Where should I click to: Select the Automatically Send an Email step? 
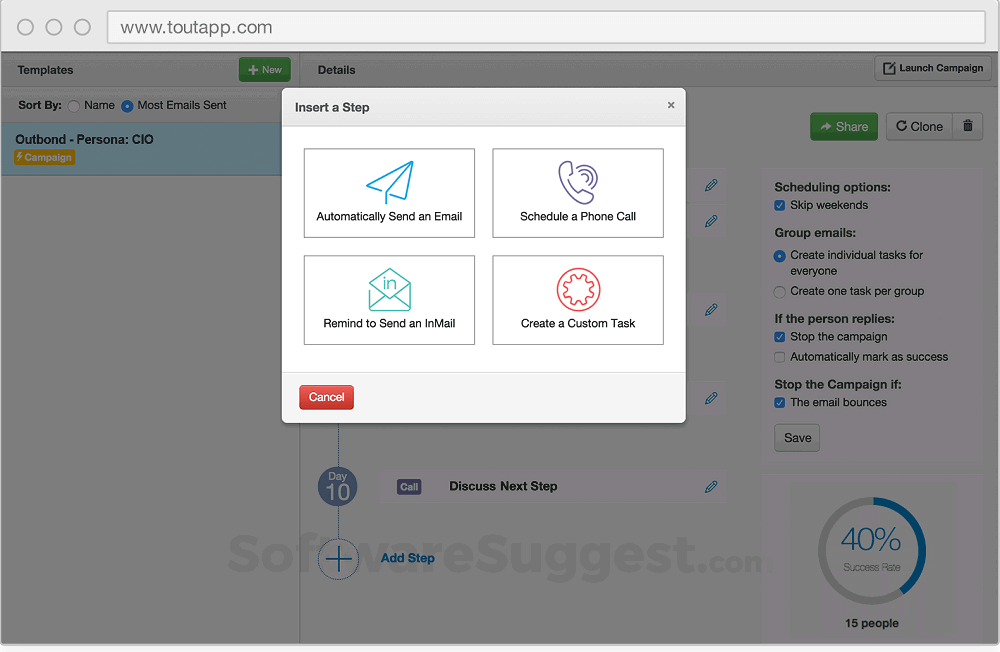pyautogui.click(x=388, y=193)
